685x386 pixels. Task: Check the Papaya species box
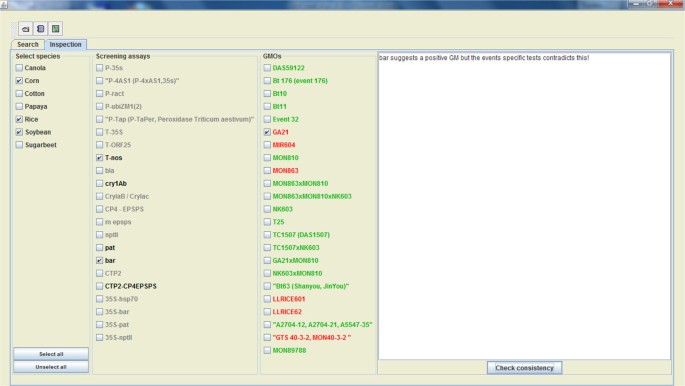(x=19, y=106)
